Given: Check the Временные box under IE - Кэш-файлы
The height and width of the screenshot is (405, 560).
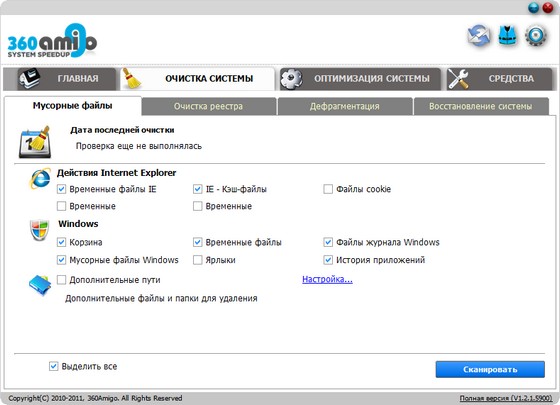Looking at the screenshot, I should tap(198, 206).
